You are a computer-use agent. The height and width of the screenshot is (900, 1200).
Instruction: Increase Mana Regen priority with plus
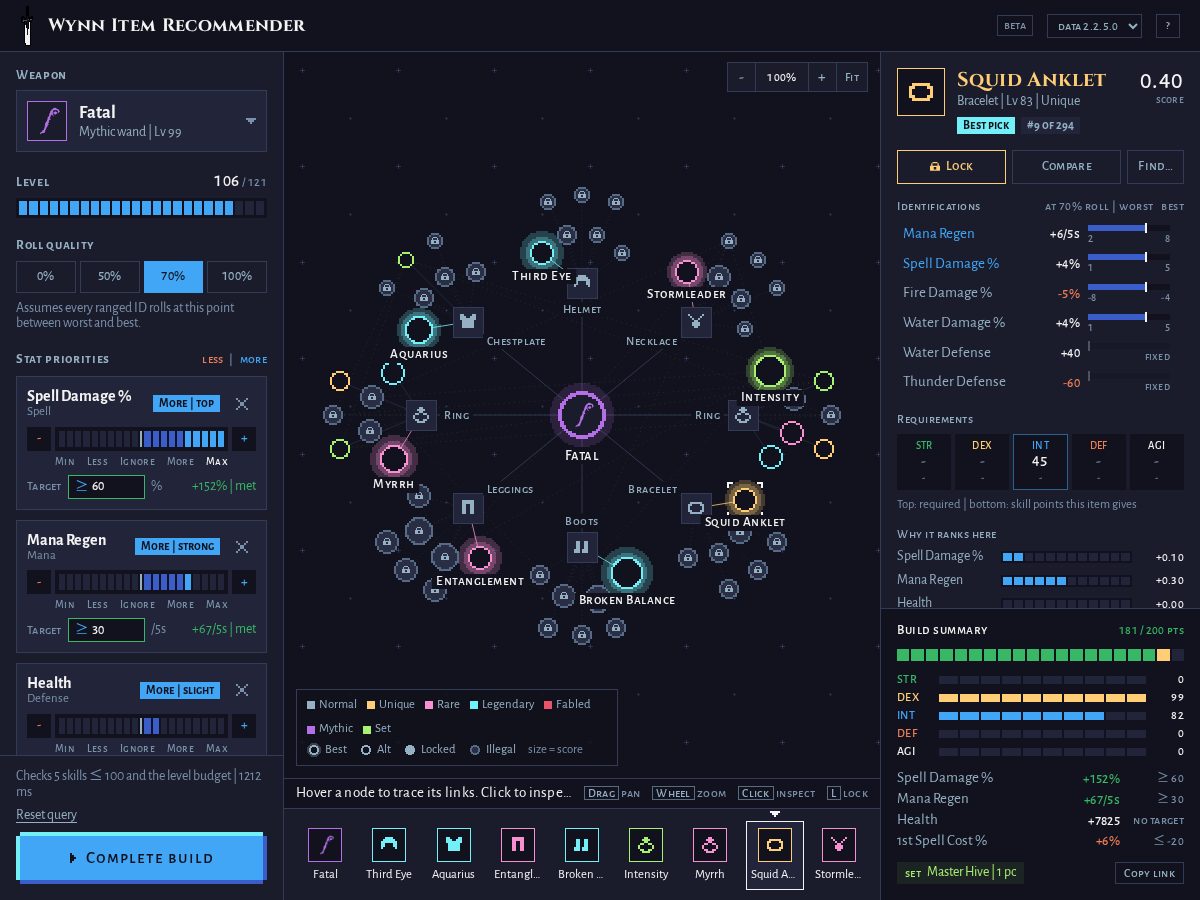pyautogui.click(x=244, y=582)
